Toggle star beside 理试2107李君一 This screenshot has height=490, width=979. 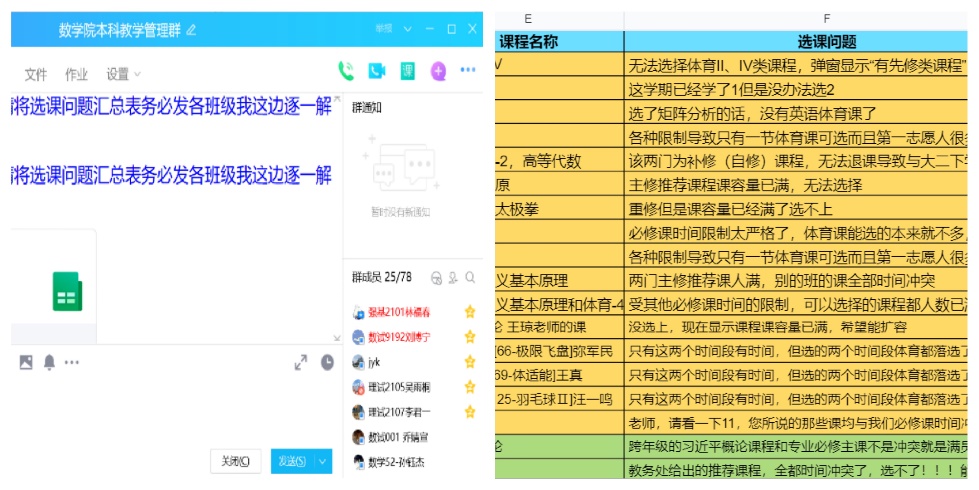coord(470,411)
